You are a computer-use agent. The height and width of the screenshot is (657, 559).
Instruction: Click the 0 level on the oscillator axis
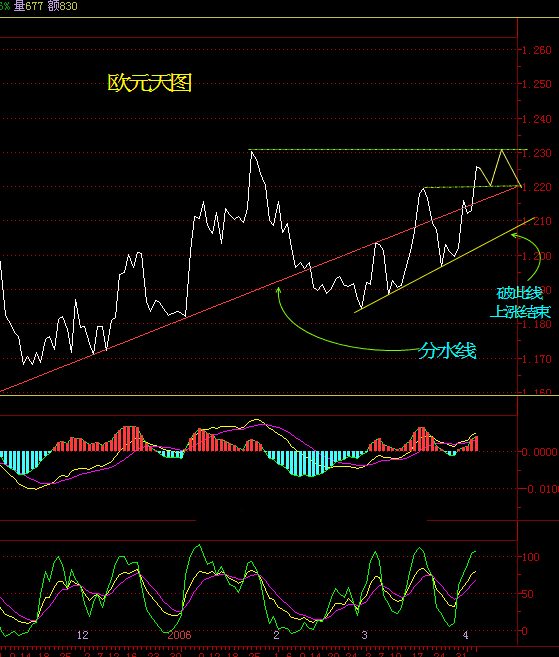tap(525, 631)
